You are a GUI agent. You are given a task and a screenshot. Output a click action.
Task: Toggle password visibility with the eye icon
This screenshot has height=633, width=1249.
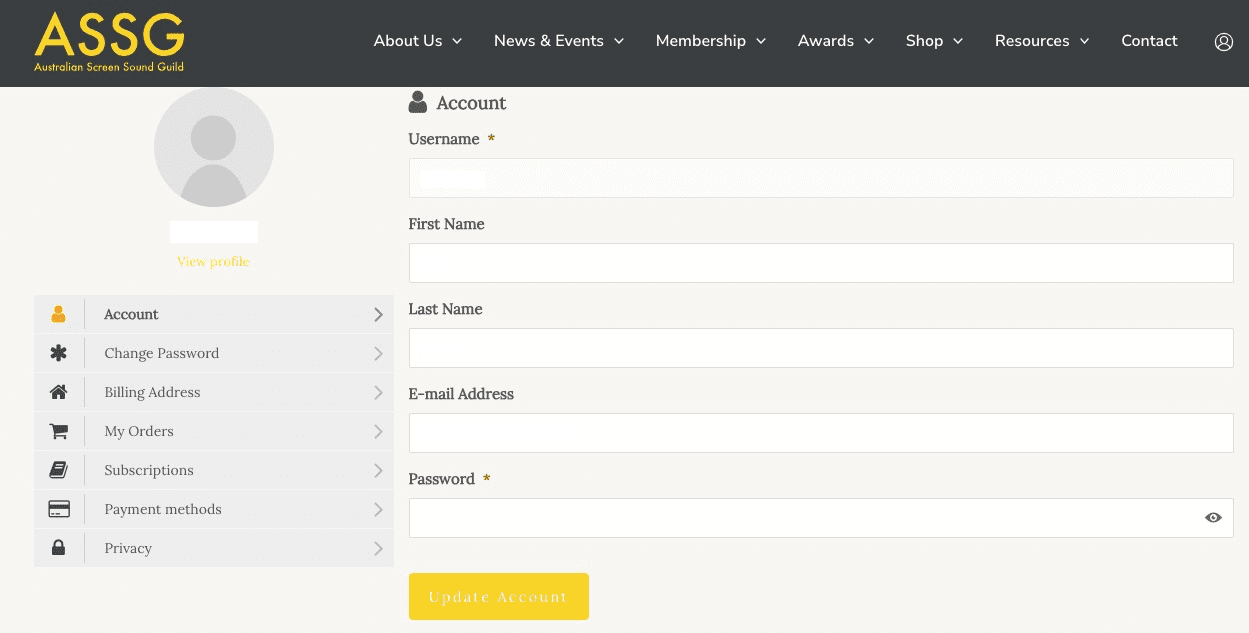coord(1213,518)
